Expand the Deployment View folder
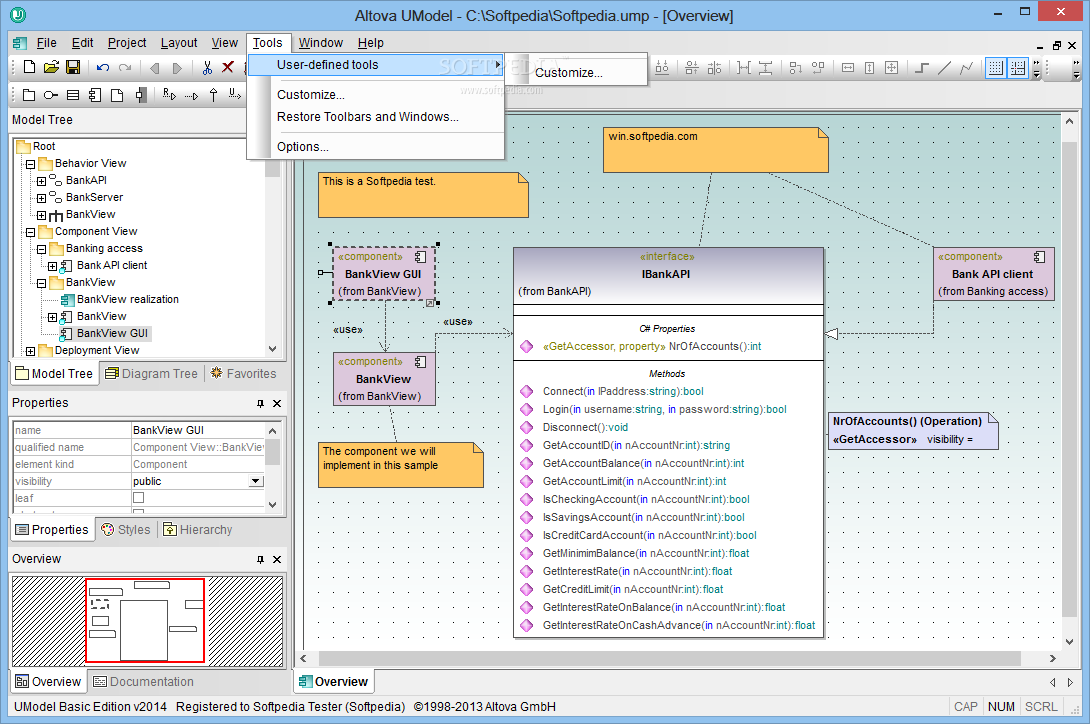This screenshot has width=1090, height=724. pos(31,351)
